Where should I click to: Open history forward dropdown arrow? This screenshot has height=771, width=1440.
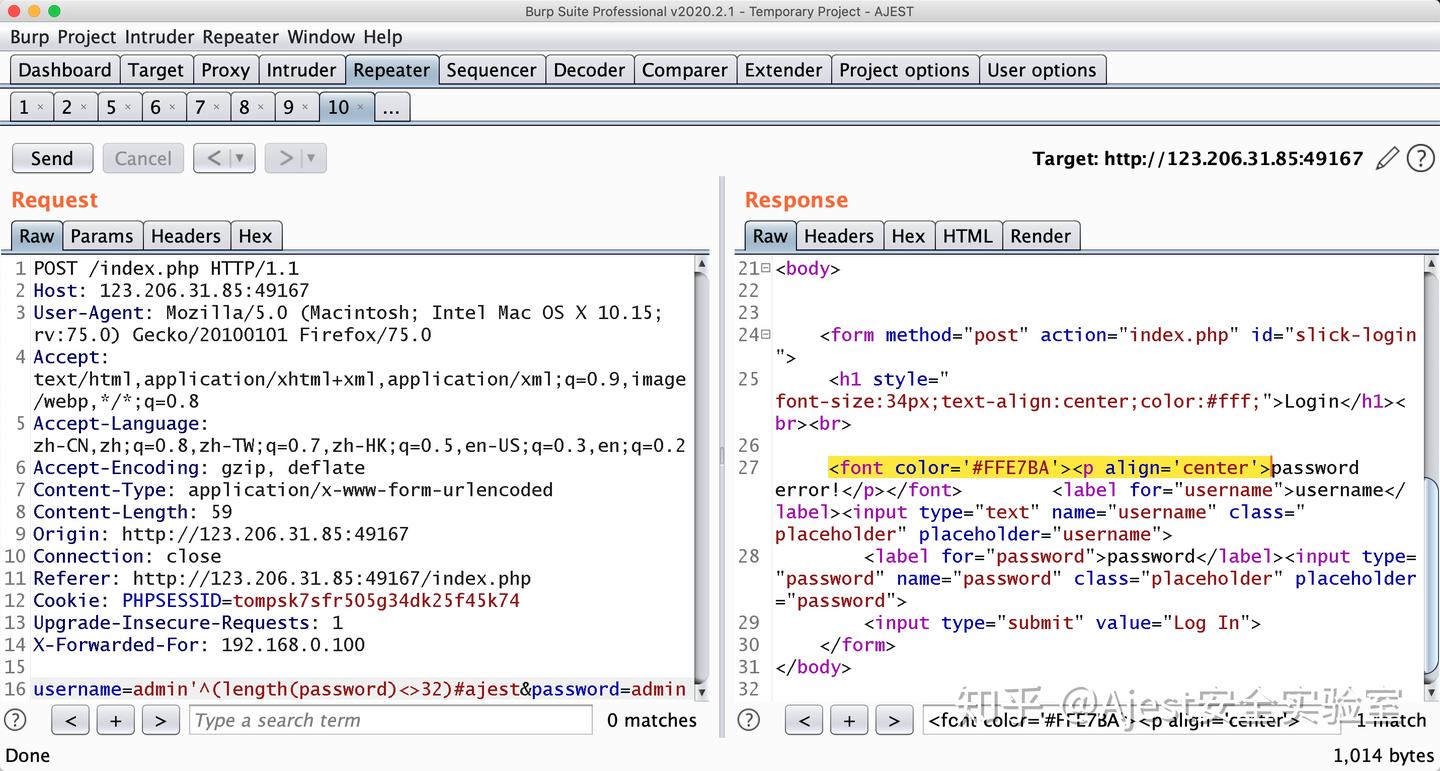tap(312, 158)
